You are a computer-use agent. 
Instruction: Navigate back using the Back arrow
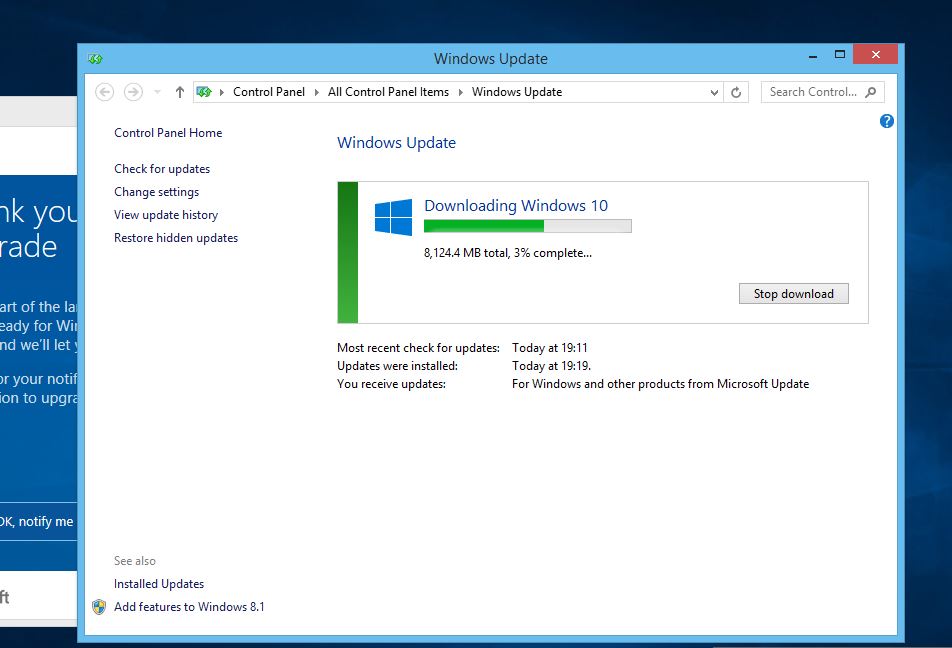104,91
